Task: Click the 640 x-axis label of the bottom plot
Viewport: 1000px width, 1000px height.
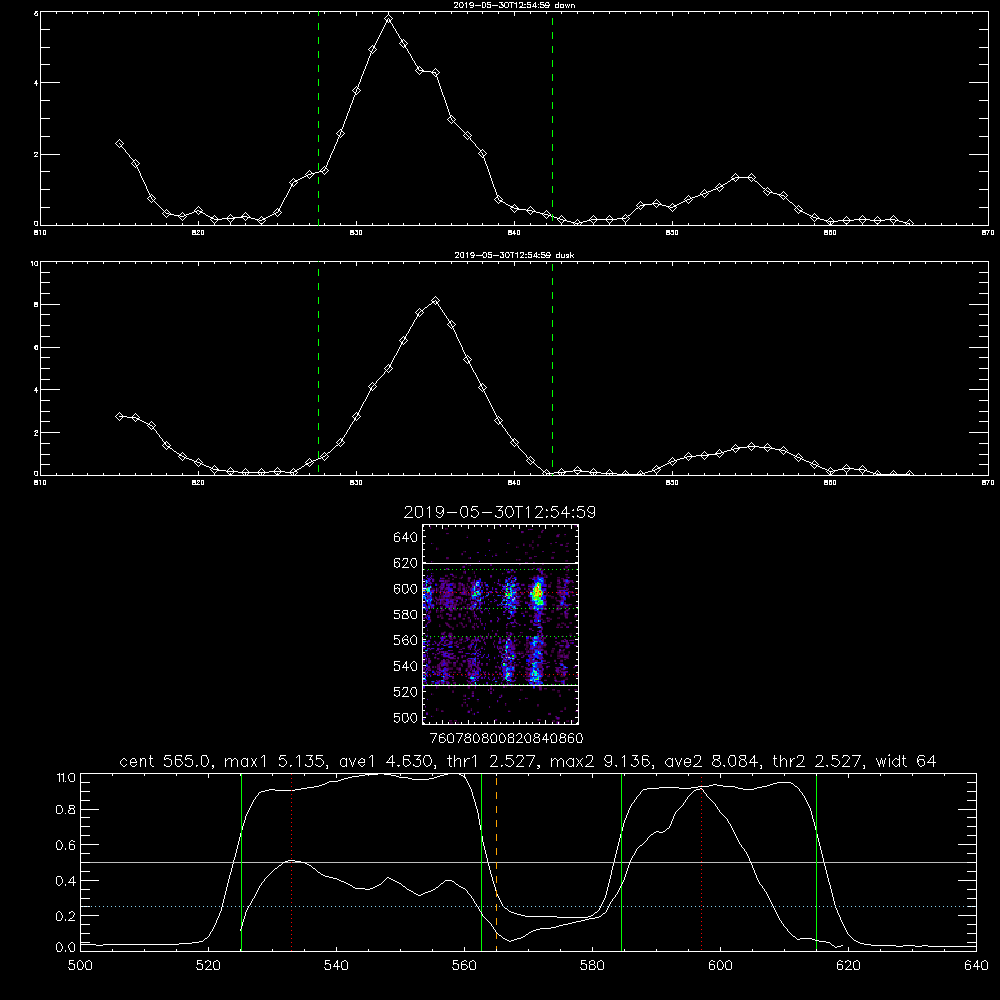Action: pyautogui.click(x=976, y=965)
